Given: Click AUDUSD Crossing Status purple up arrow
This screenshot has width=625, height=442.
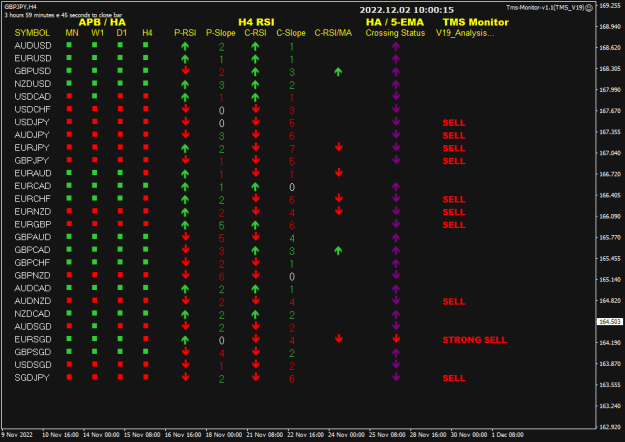Looking at the screenshot, I should point(395,46).
